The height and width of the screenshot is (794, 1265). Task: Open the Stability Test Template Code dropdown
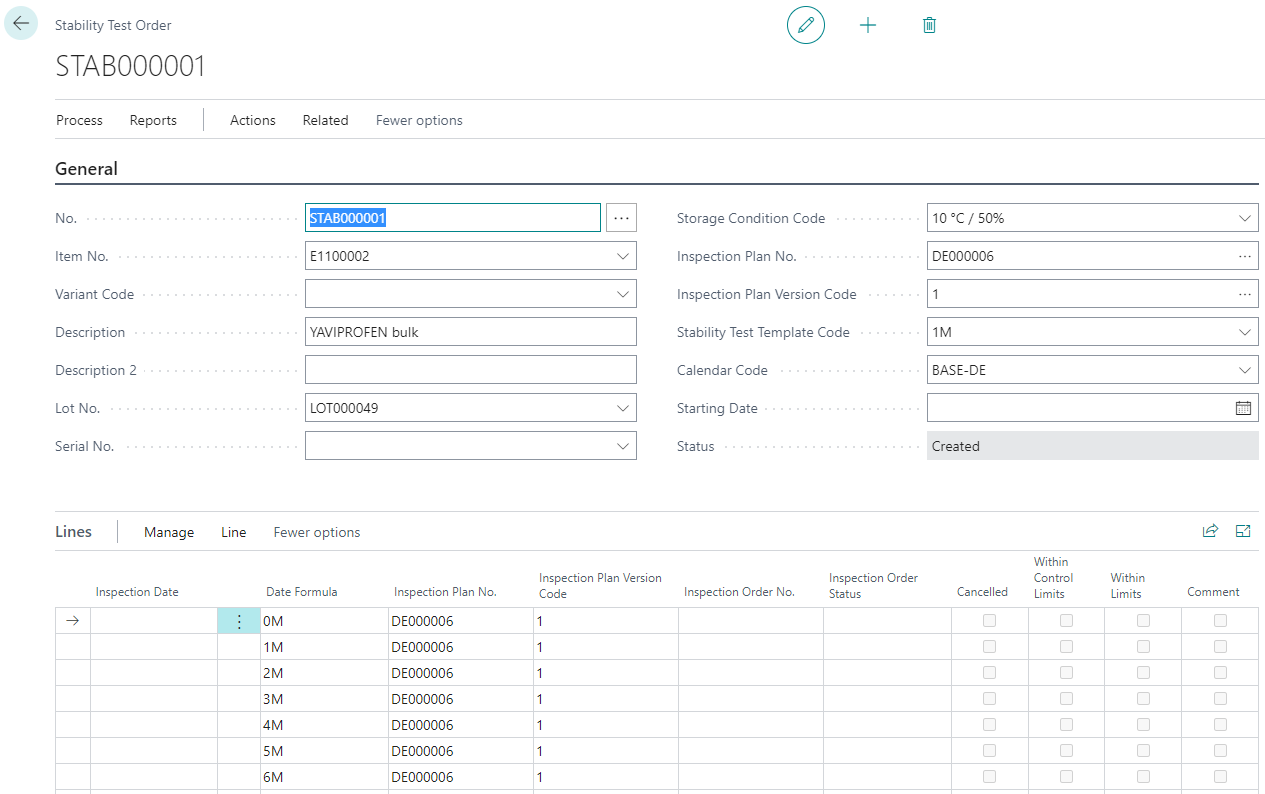1245,332
